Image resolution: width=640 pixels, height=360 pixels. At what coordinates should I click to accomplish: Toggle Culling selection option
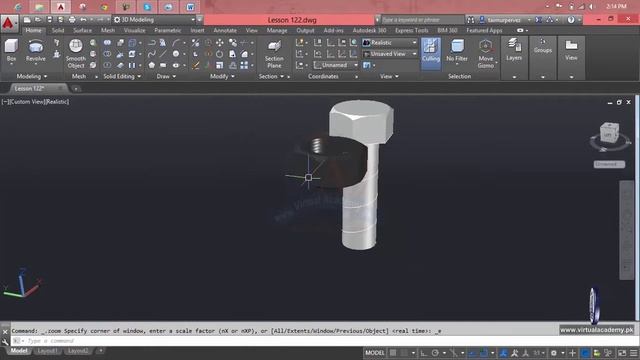click(x=431, y=52)
